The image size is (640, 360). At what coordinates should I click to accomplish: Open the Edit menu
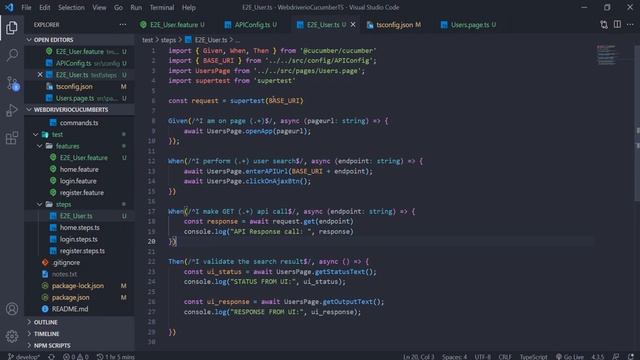tap(44, 7)
